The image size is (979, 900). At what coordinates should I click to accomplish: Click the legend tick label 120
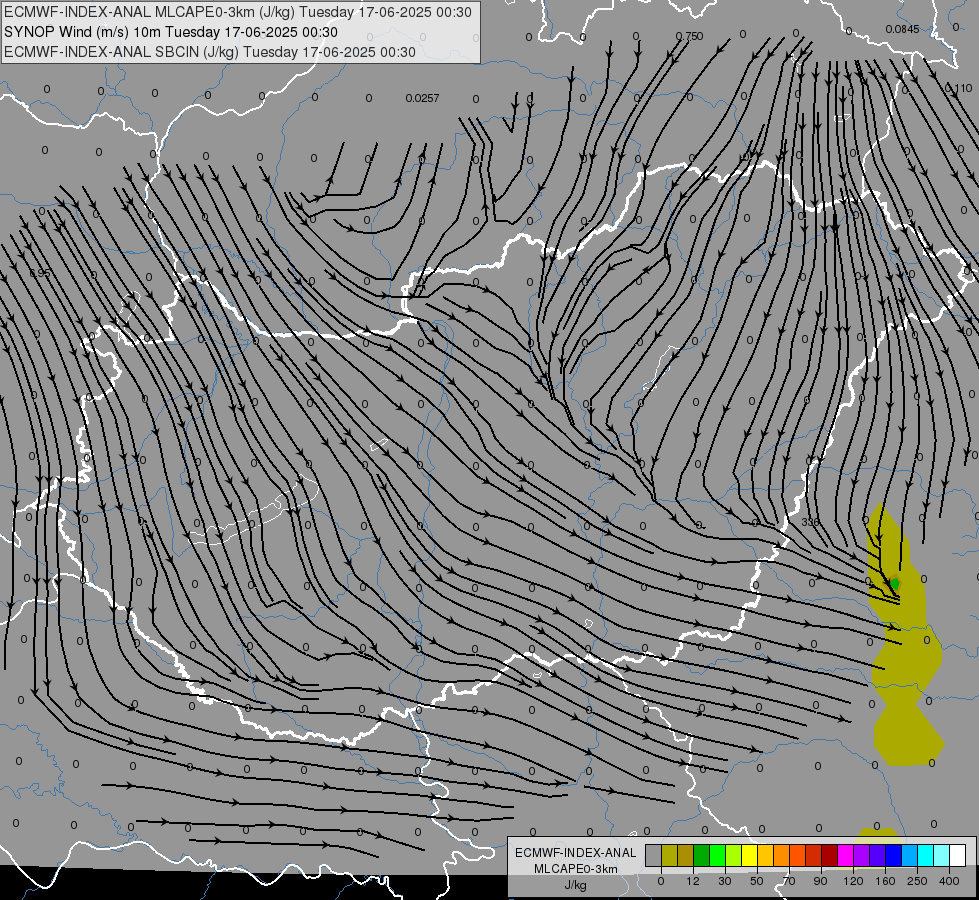[x=854, y=881]
